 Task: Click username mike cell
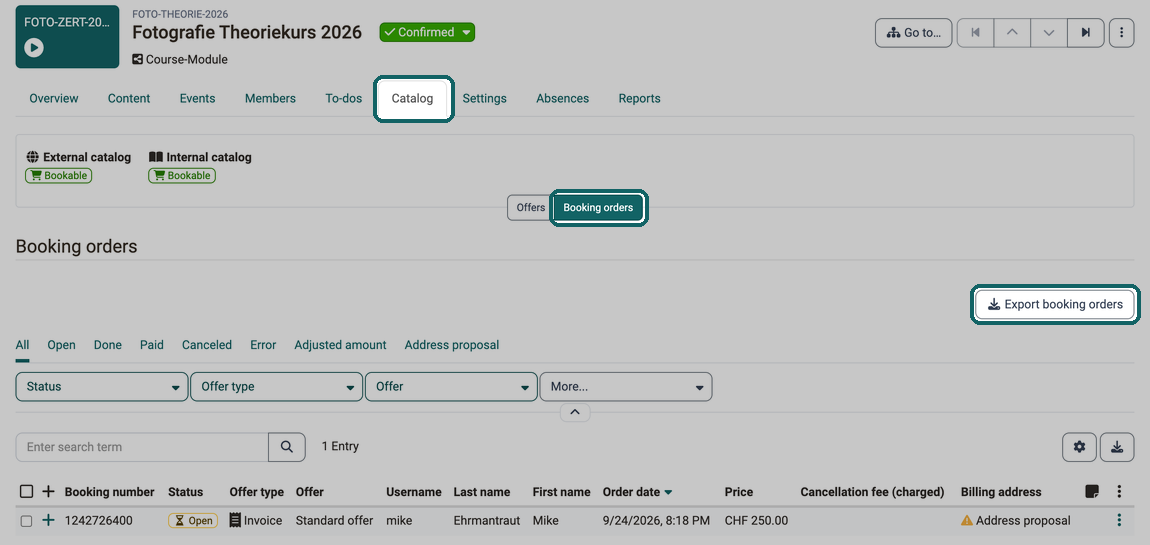point(399,521)
